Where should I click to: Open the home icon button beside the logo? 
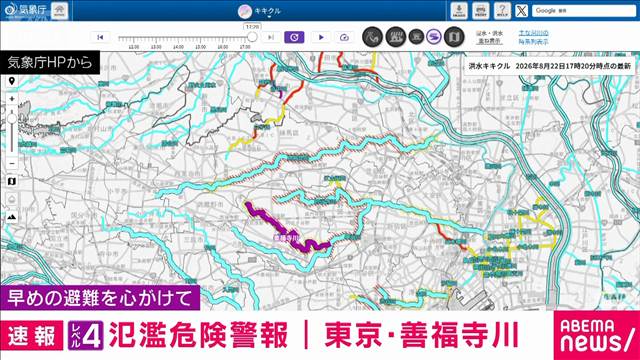pyautogui.click(x=60, y=10)
